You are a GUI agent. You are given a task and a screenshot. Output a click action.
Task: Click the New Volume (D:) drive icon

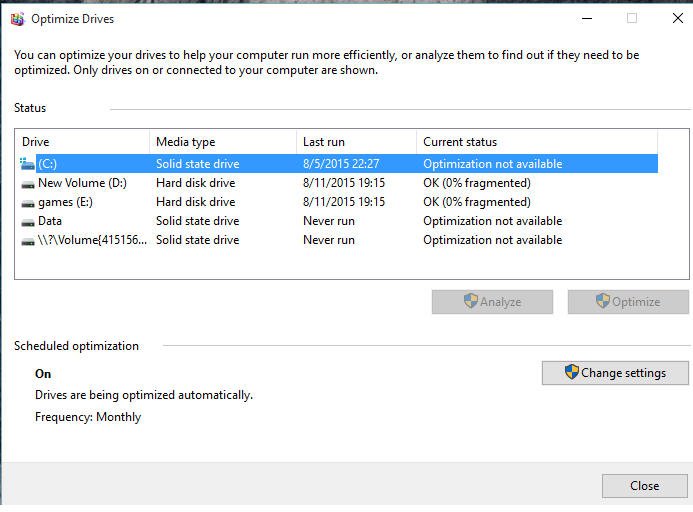28,184
